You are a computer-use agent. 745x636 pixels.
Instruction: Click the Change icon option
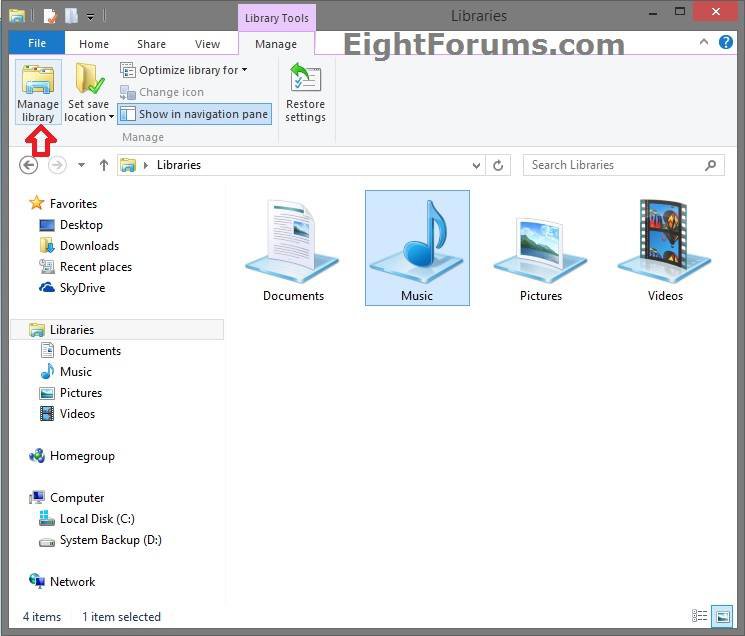162,92
